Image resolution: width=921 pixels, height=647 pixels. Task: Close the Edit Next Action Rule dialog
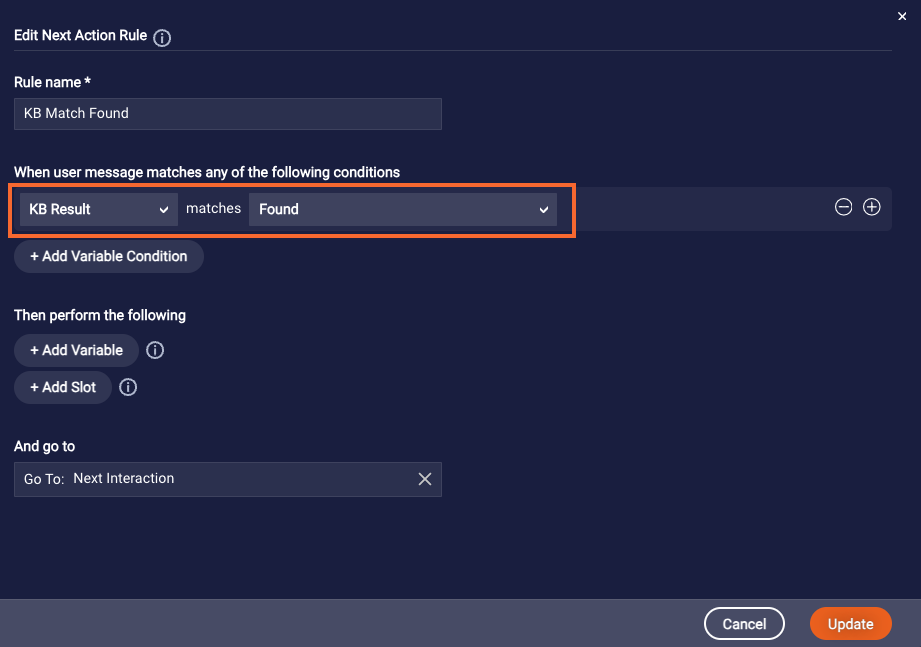click(902, 16)
